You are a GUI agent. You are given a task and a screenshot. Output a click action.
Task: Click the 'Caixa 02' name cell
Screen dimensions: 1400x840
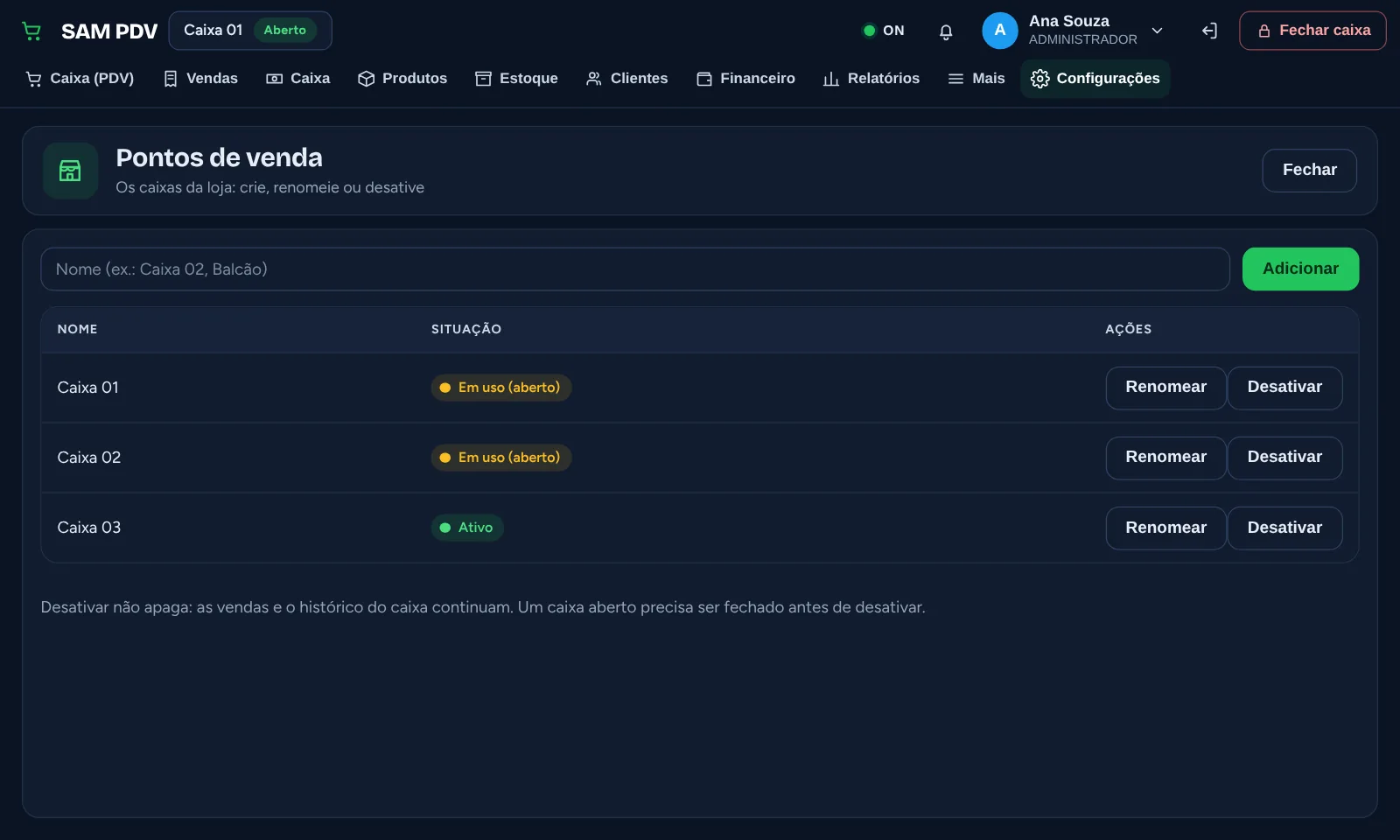(88, 458)
